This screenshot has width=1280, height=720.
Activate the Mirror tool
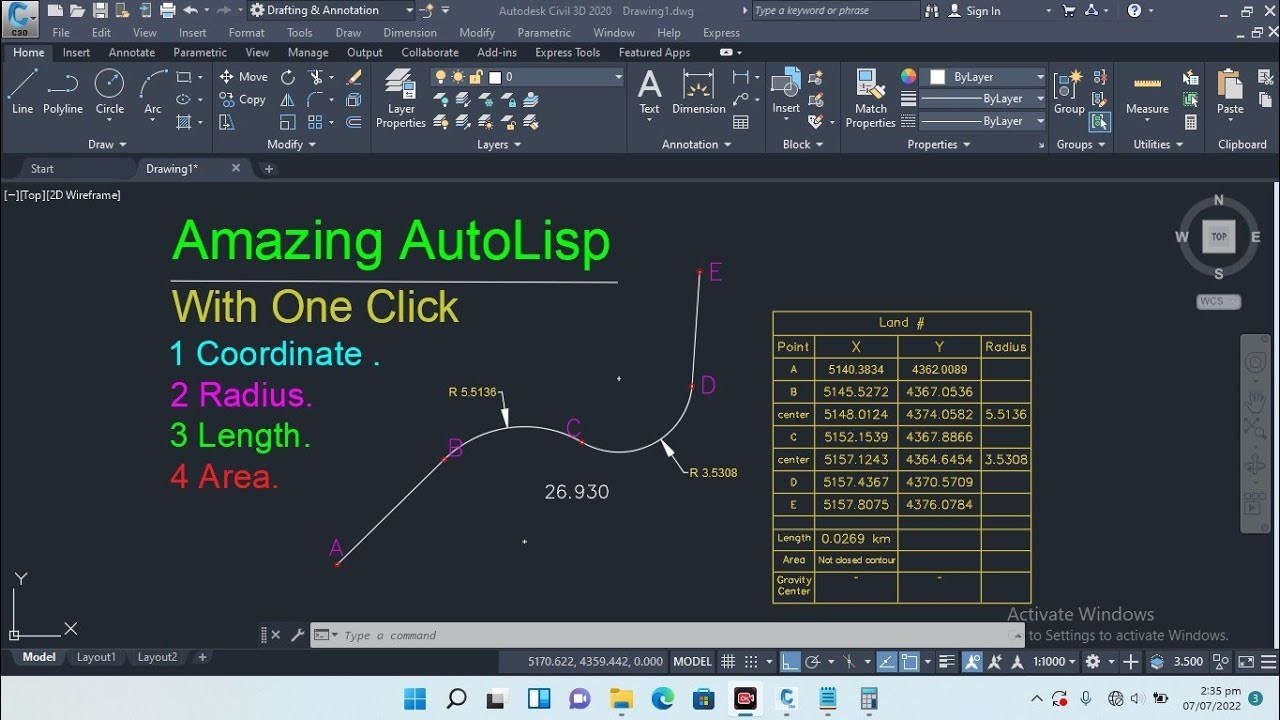click(288, 100)
